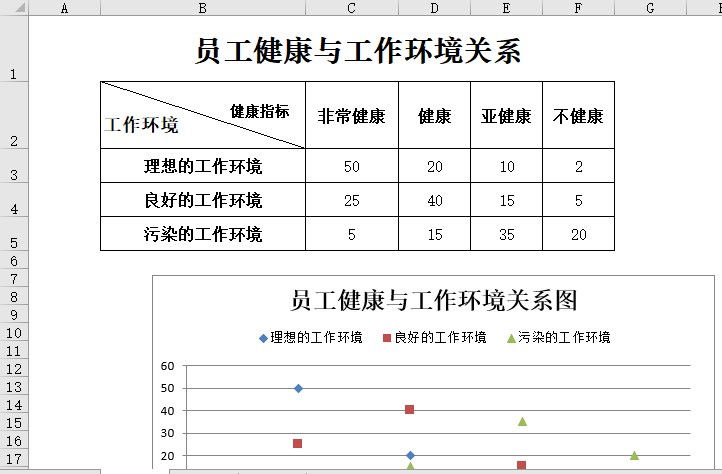Select column C header
Screen dimensions: 722x474
pos(351,8)
